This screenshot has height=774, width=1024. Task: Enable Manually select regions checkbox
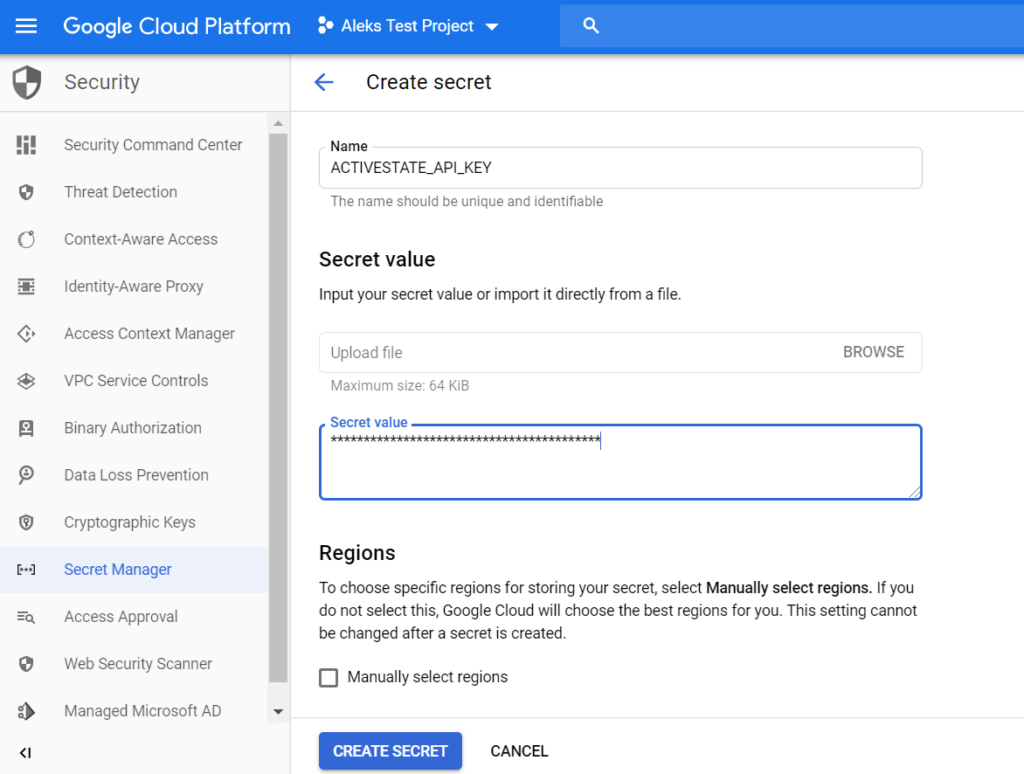click(x=328, y=678)
